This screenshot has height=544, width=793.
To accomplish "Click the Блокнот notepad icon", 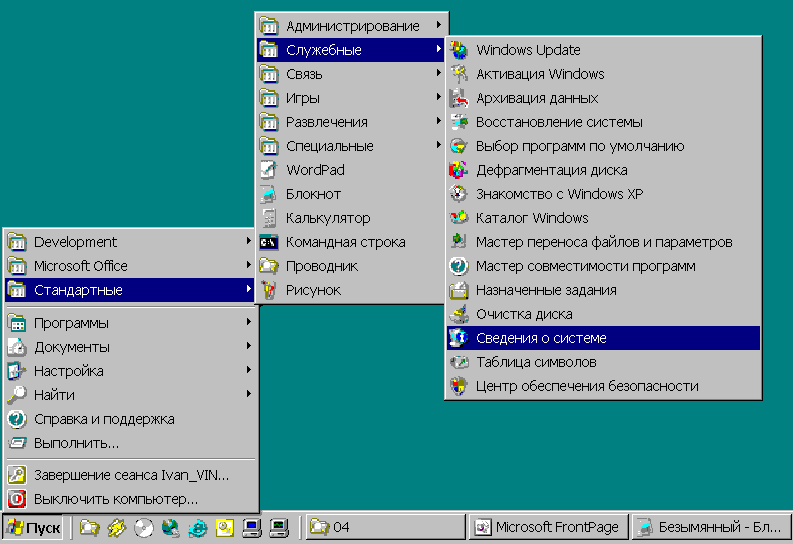I will [x=269, y=194].
